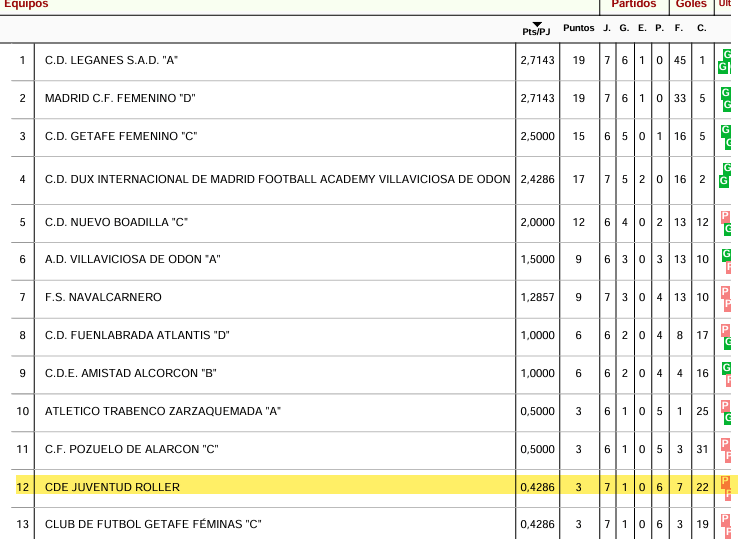Open team MADRID C.F. FEMENINO "D"
This screenshot has height=539, width=738.
[120, 98]
